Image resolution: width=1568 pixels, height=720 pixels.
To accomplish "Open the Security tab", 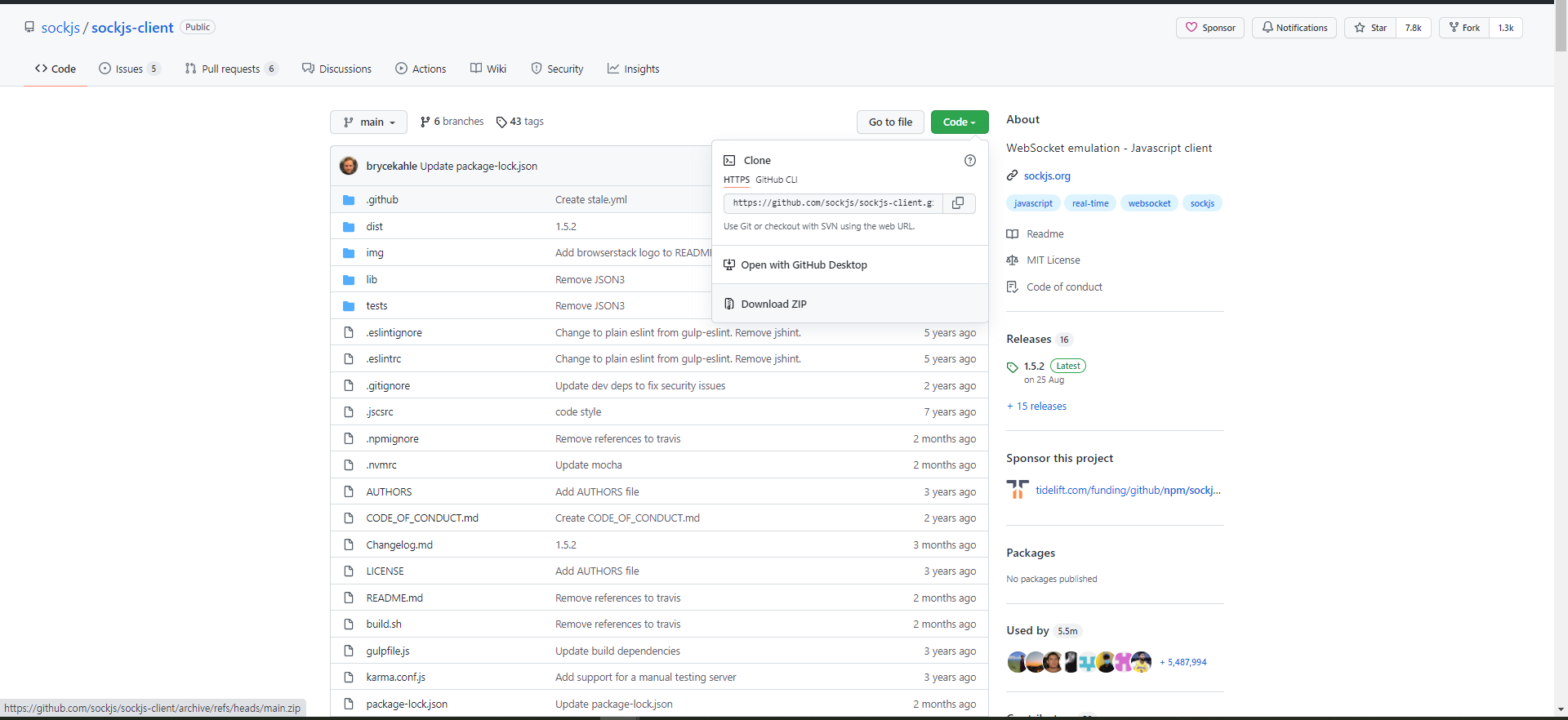I will tap(557, 69).
